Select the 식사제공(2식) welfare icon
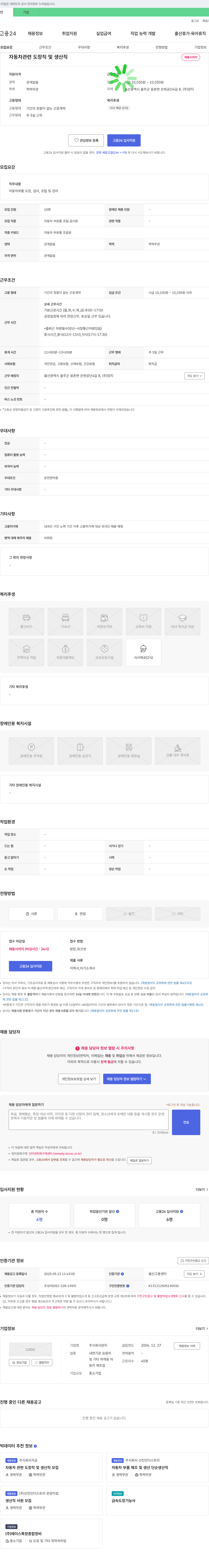The height and width of the screenshot is (1568, 209). pyautogui.click(x=143, y=653)
